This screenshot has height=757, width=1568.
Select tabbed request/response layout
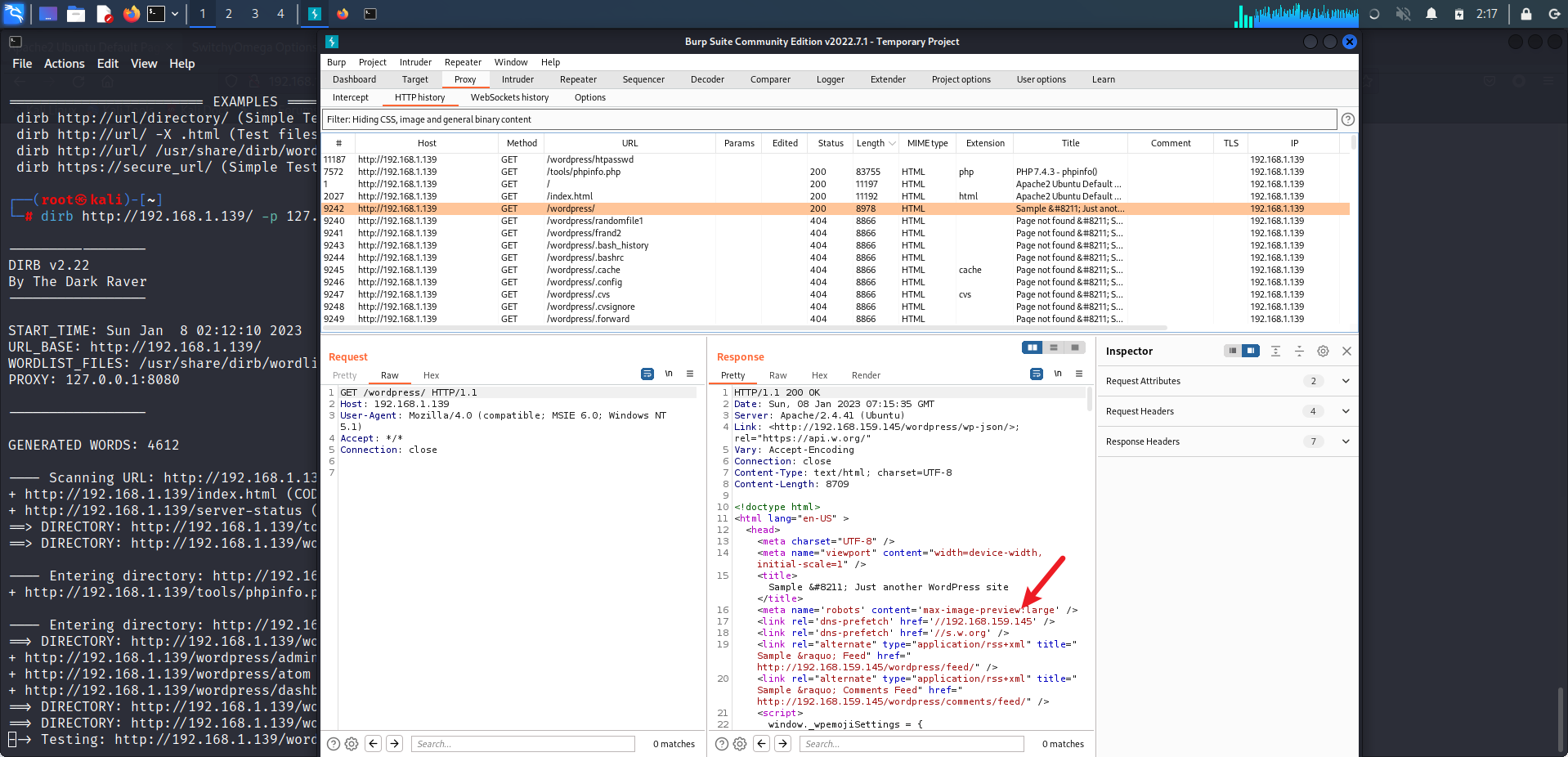[x=1075, y=347]
